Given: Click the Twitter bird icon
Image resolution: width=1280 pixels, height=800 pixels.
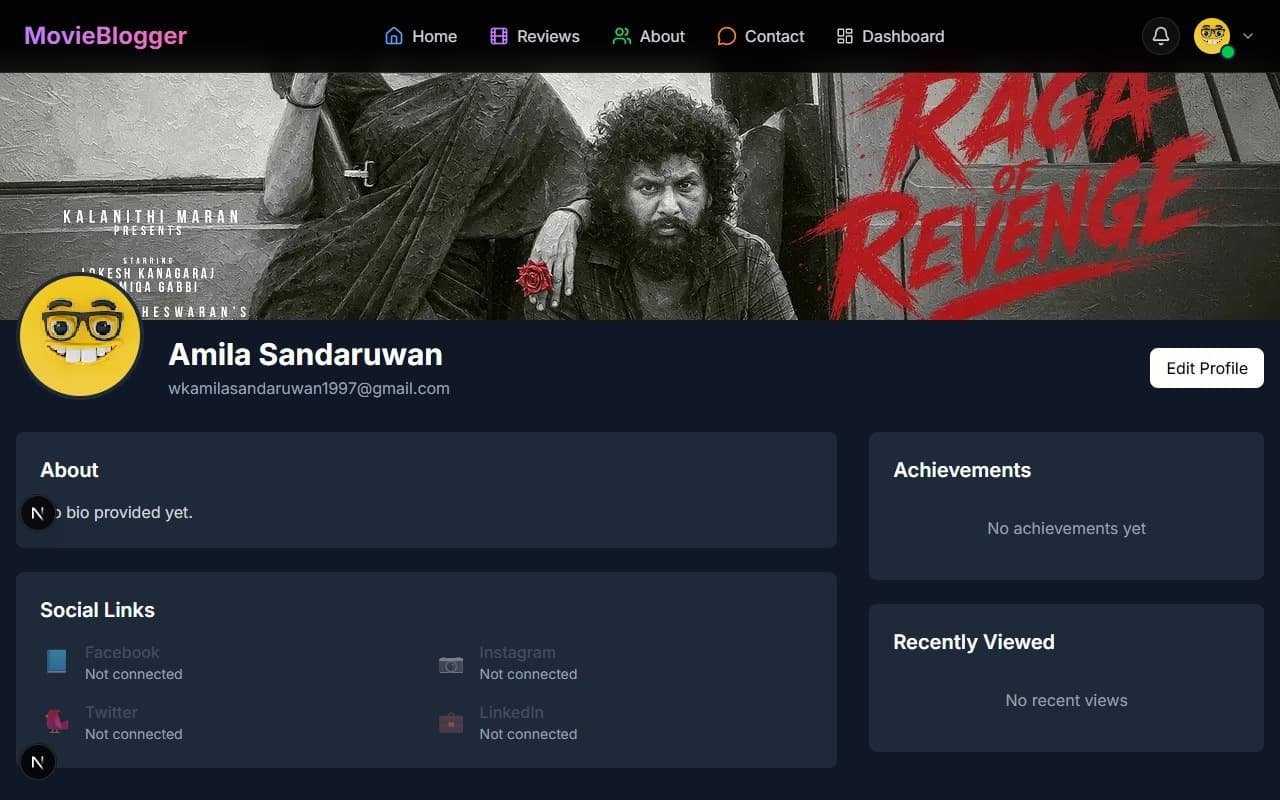Looking at the screenshot, I should tap(56, 721).
